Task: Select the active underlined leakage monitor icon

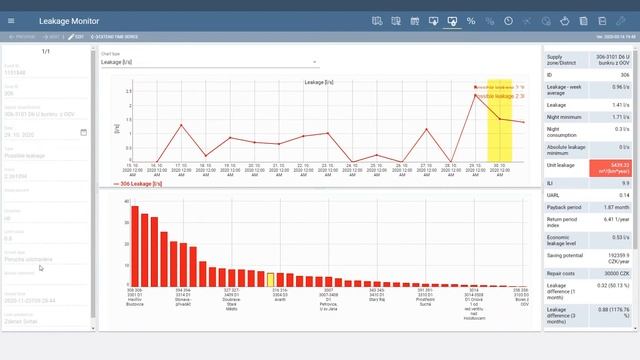Action: pyautogui.click(x=452, y=21)
